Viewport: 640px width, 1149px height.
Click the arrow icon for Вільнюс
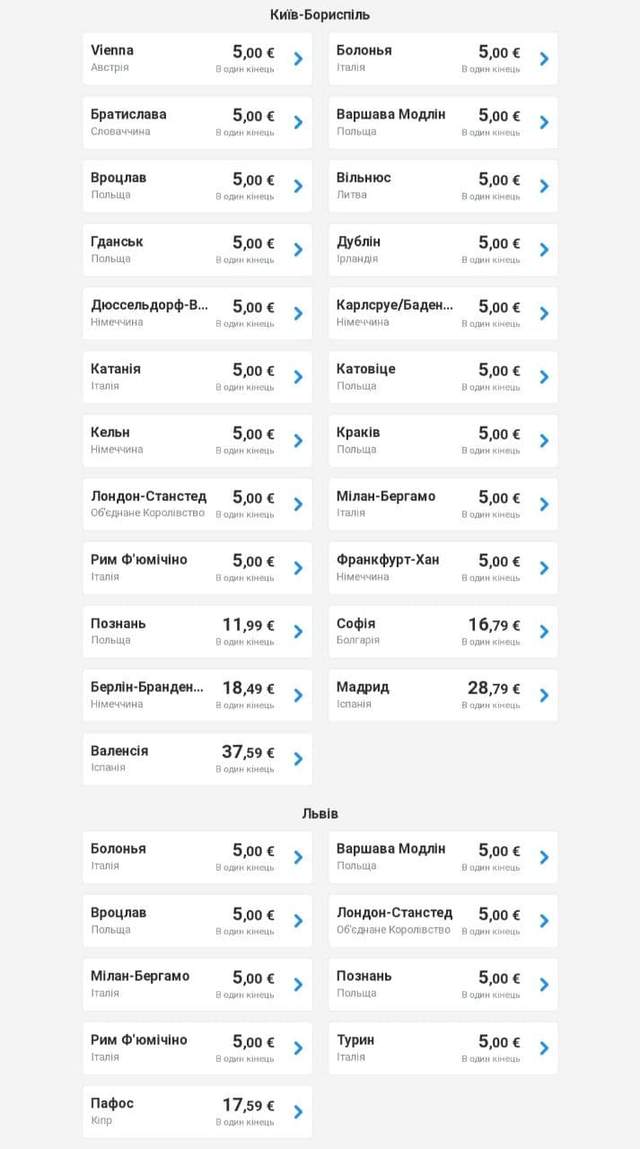pos(544,186)
